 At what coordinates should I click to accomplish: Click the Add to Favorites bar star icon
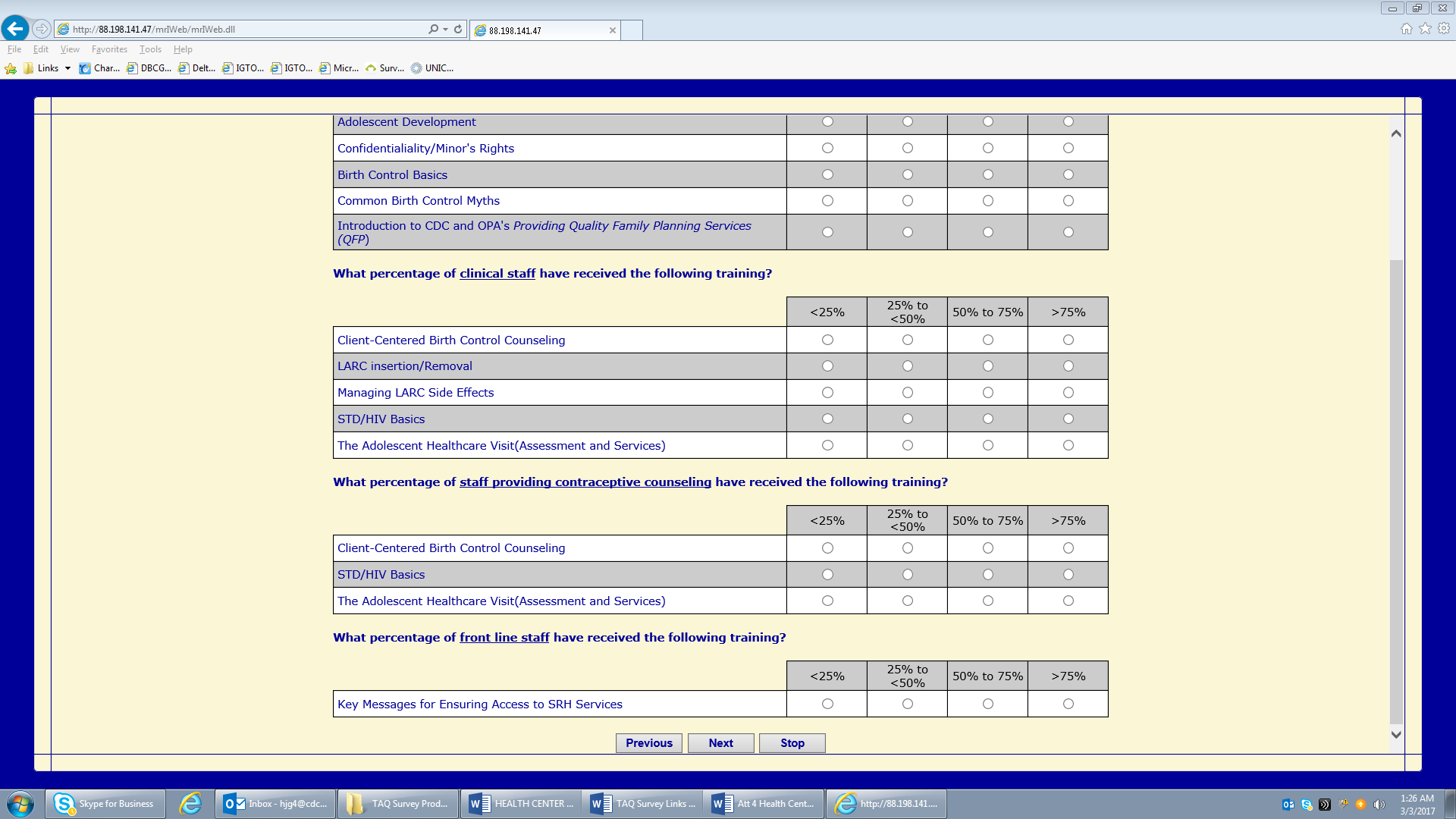tap(11, 68)
